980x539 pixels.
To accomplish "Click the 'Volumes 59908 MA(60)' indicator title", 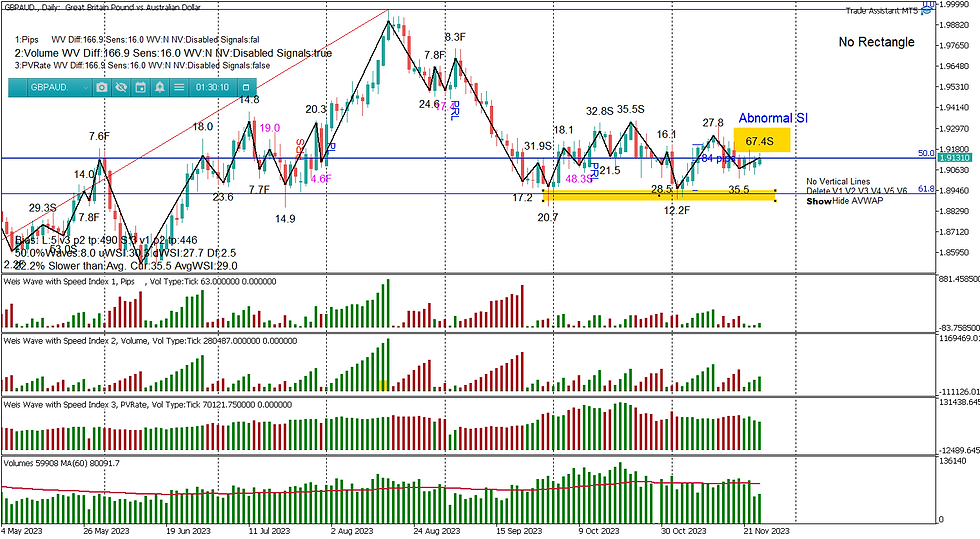I will [x=62, y=463].
